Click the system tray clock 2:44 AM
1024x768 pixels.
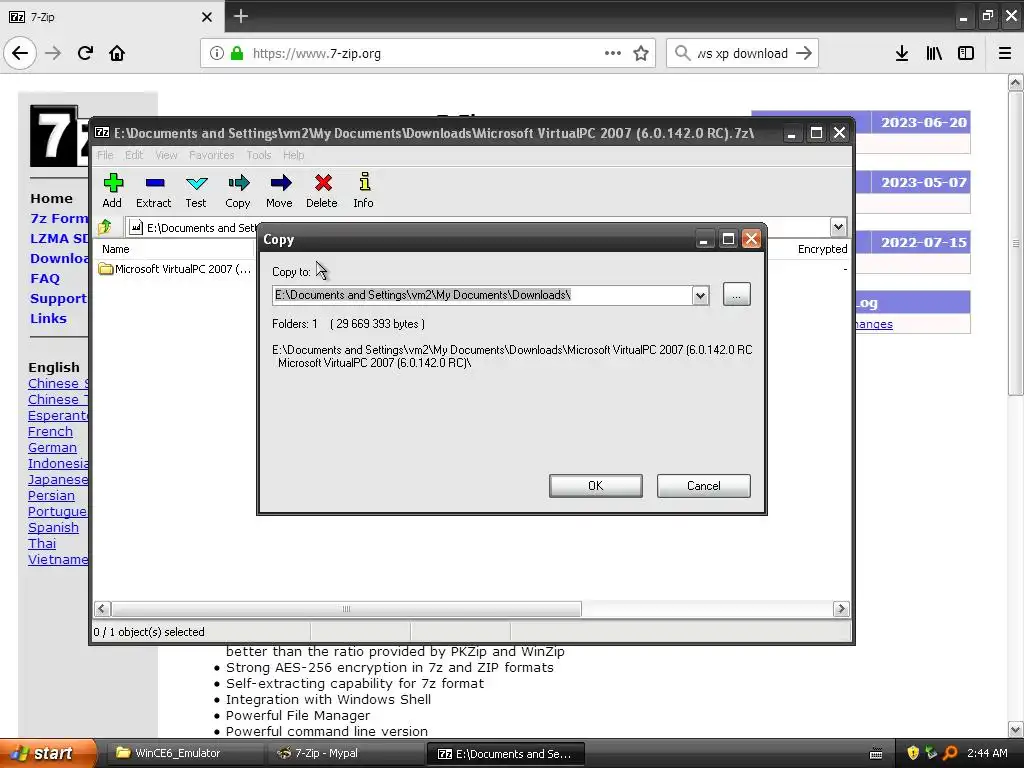pos(987,753)
